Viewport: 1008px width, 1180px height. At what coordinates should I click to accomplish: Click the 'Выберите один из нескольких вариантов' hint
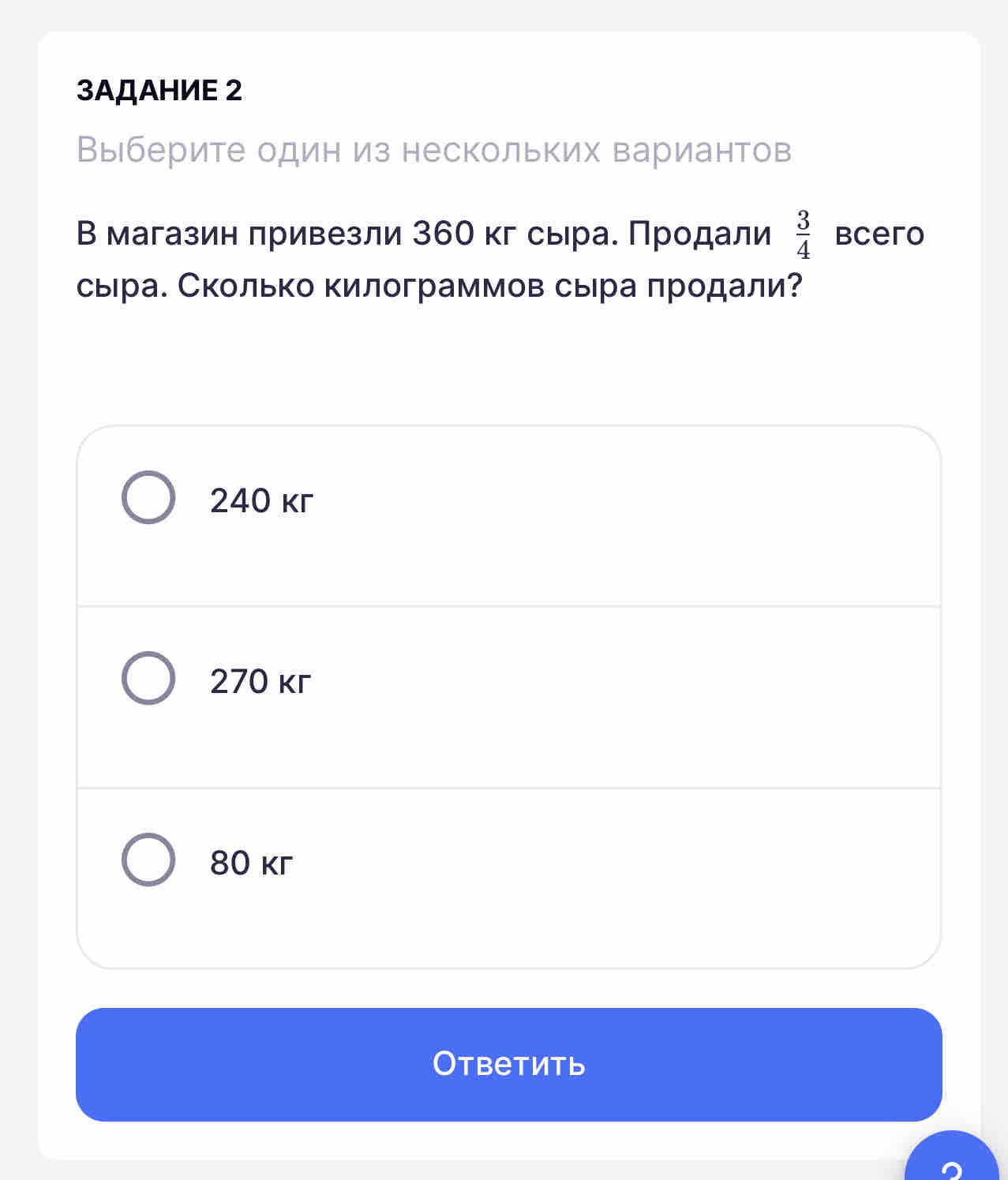point(434,149)
